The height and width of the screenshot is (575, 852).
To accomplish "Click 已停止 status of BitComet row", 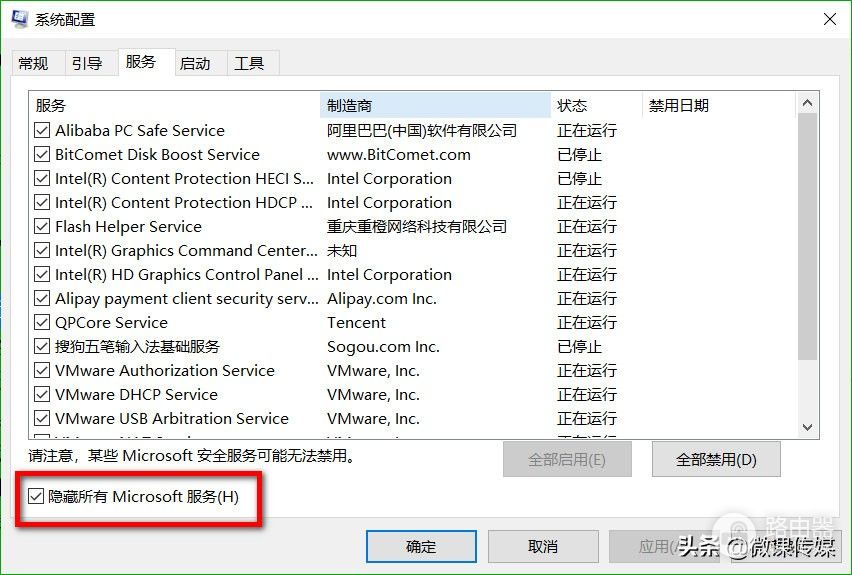I will click(579, 155).
